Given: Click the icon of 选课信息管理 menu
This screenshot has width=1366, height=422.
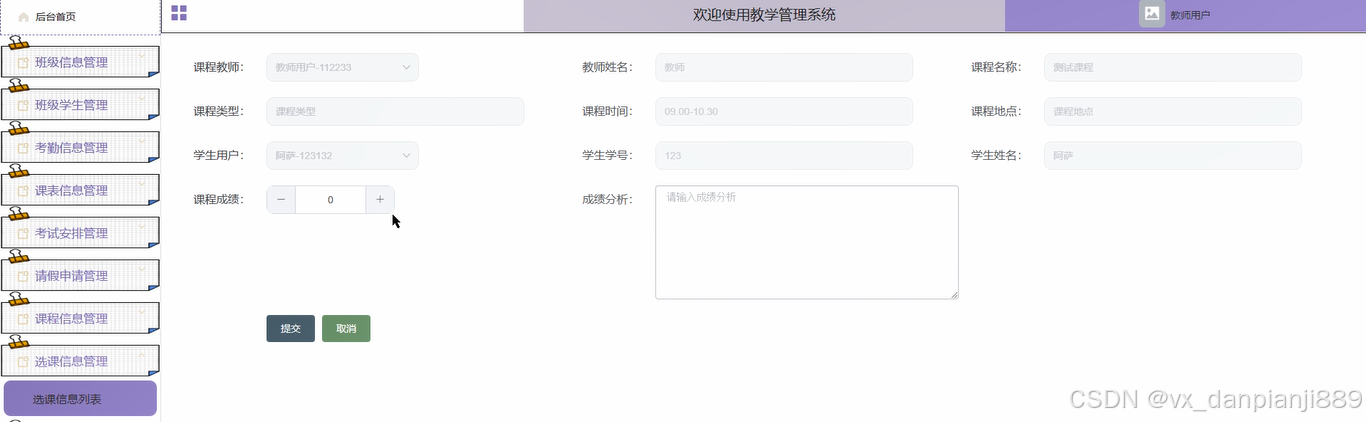Looking at the screenshot, I should click(x=23, y=362).
